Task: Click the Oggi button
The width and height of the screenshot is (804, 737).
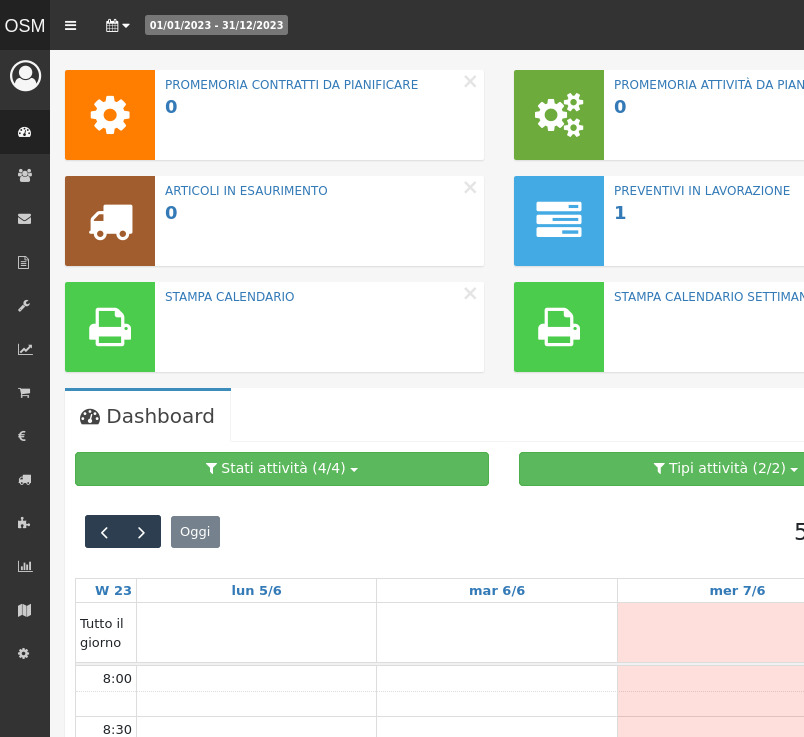Action: pos(195,532)
